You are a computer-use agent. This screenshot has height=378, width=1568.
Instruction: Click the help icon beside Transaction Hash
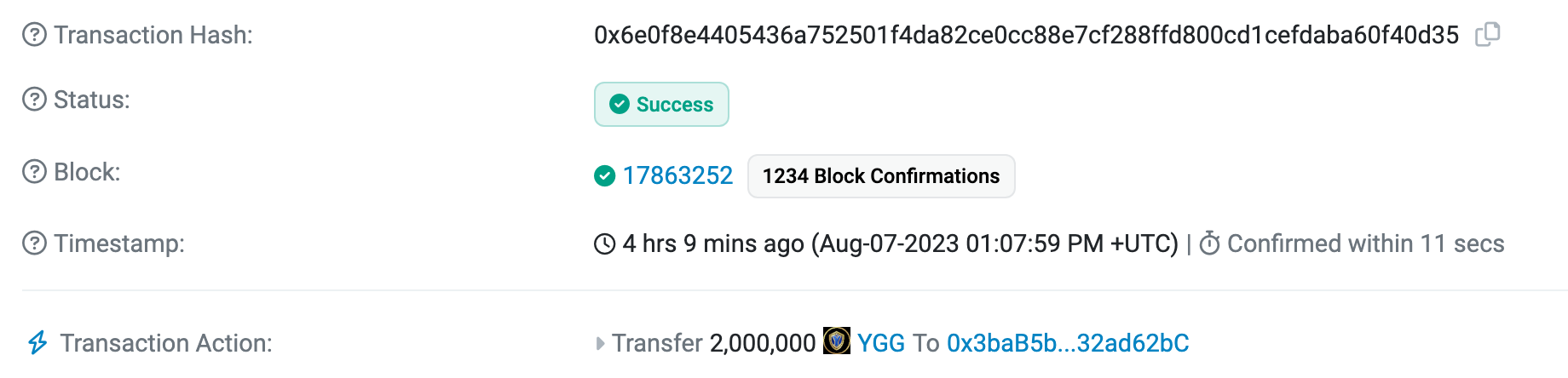(x=34, y=35)
